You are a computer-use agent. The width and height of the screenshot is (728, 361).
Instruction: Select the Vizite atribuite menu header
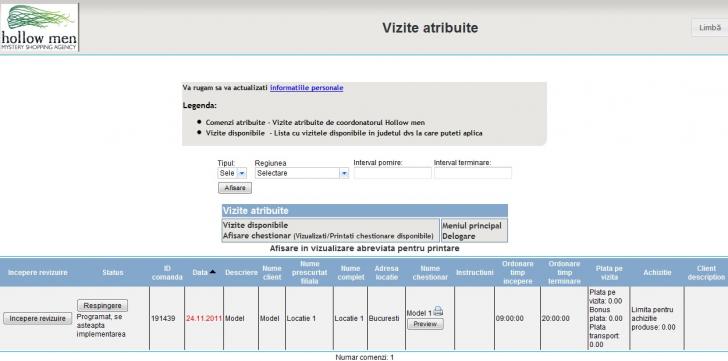click(x=364, y=211)
